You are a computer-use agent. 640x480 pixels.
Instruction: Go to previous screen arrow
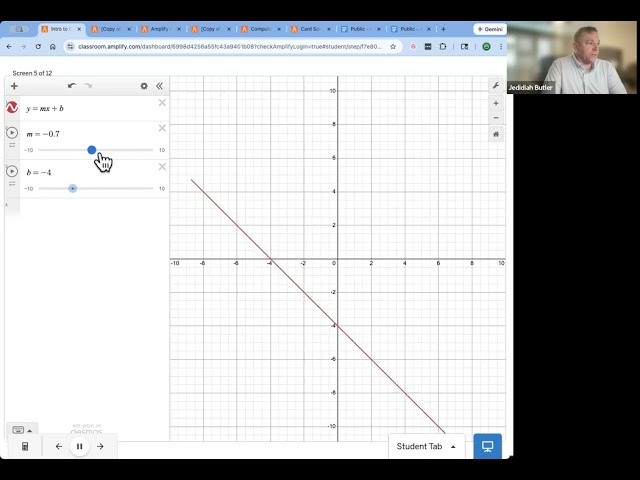click(x=59, y=446)
